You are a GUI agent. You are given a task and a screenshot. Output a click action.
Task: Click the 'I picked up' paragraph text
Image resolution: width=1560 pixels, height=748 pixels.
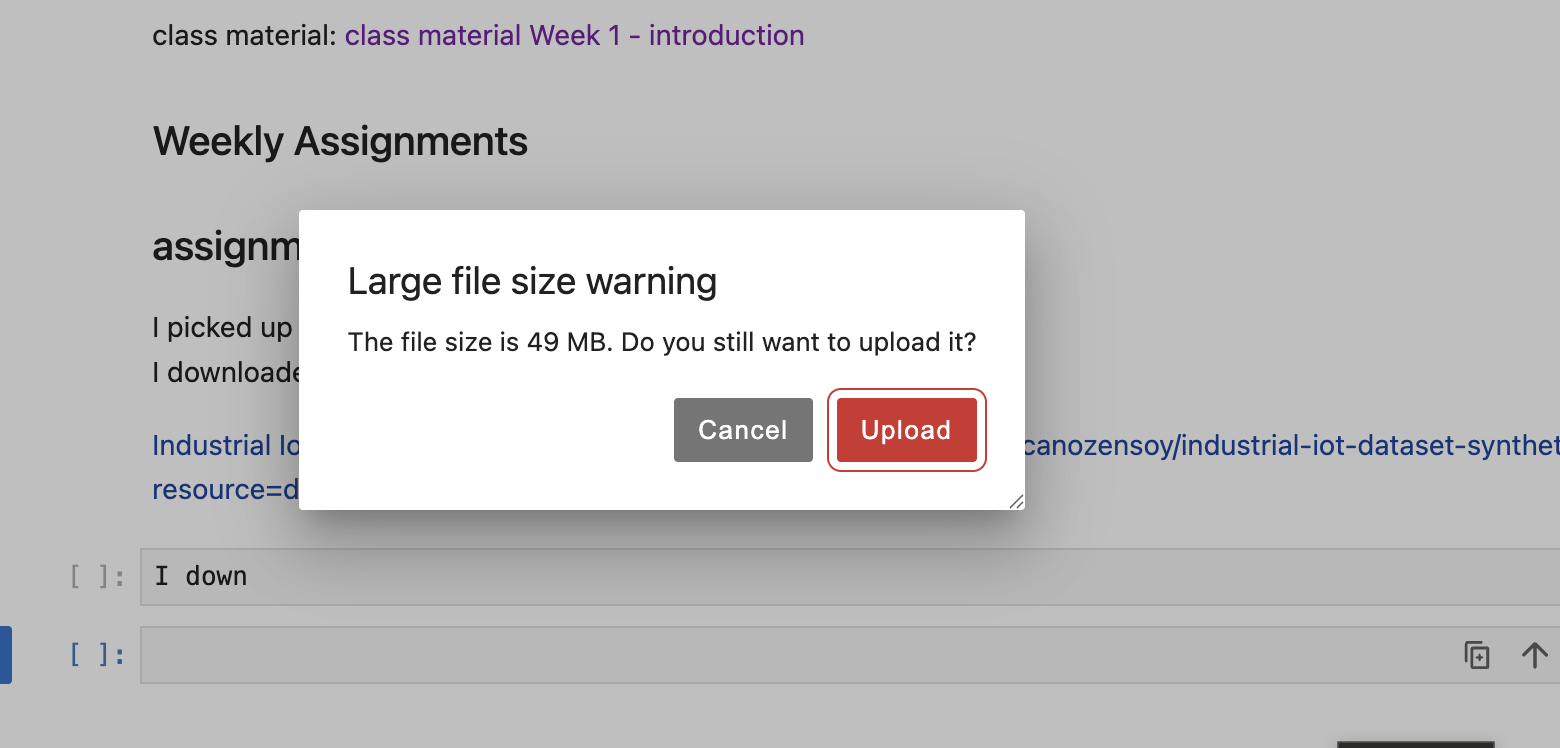click(x=222, y=328)
